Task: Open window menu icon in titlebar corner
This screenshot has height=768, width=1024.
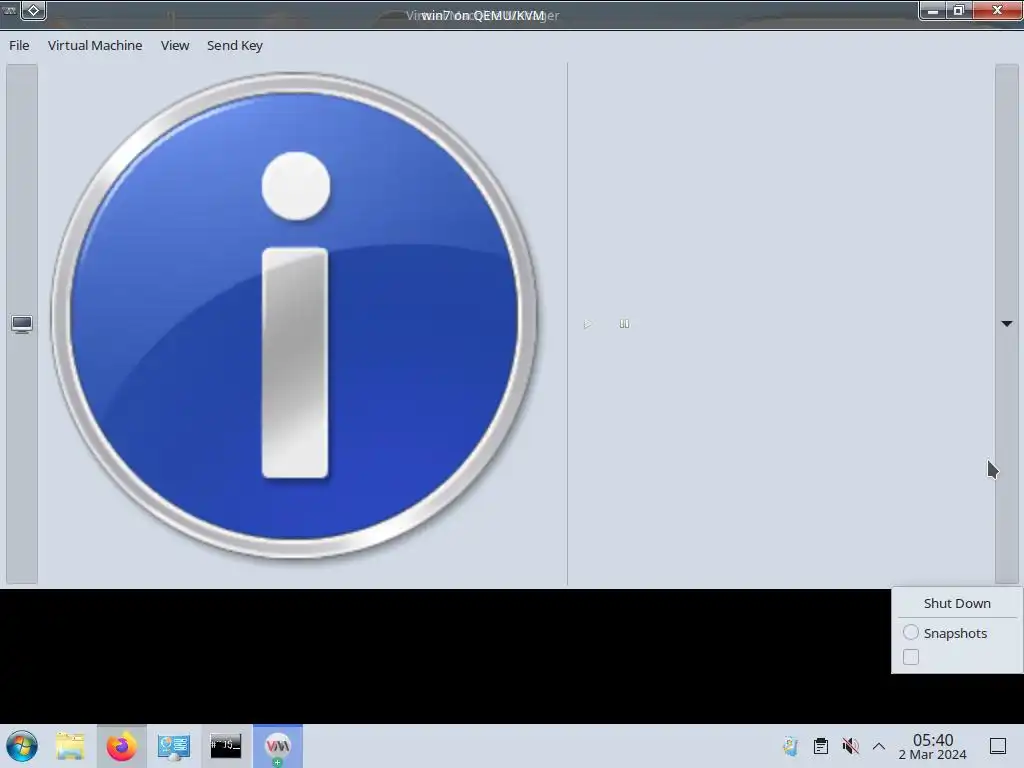Action: (10, 10)
